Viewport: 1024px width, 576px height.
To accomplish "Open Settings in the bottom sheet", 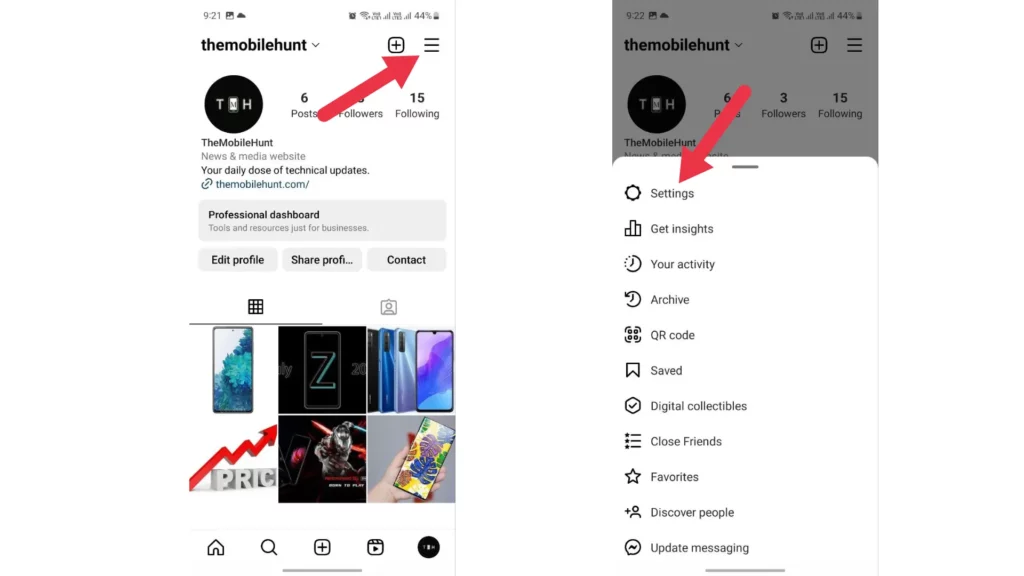I will [x=744, y=193].
